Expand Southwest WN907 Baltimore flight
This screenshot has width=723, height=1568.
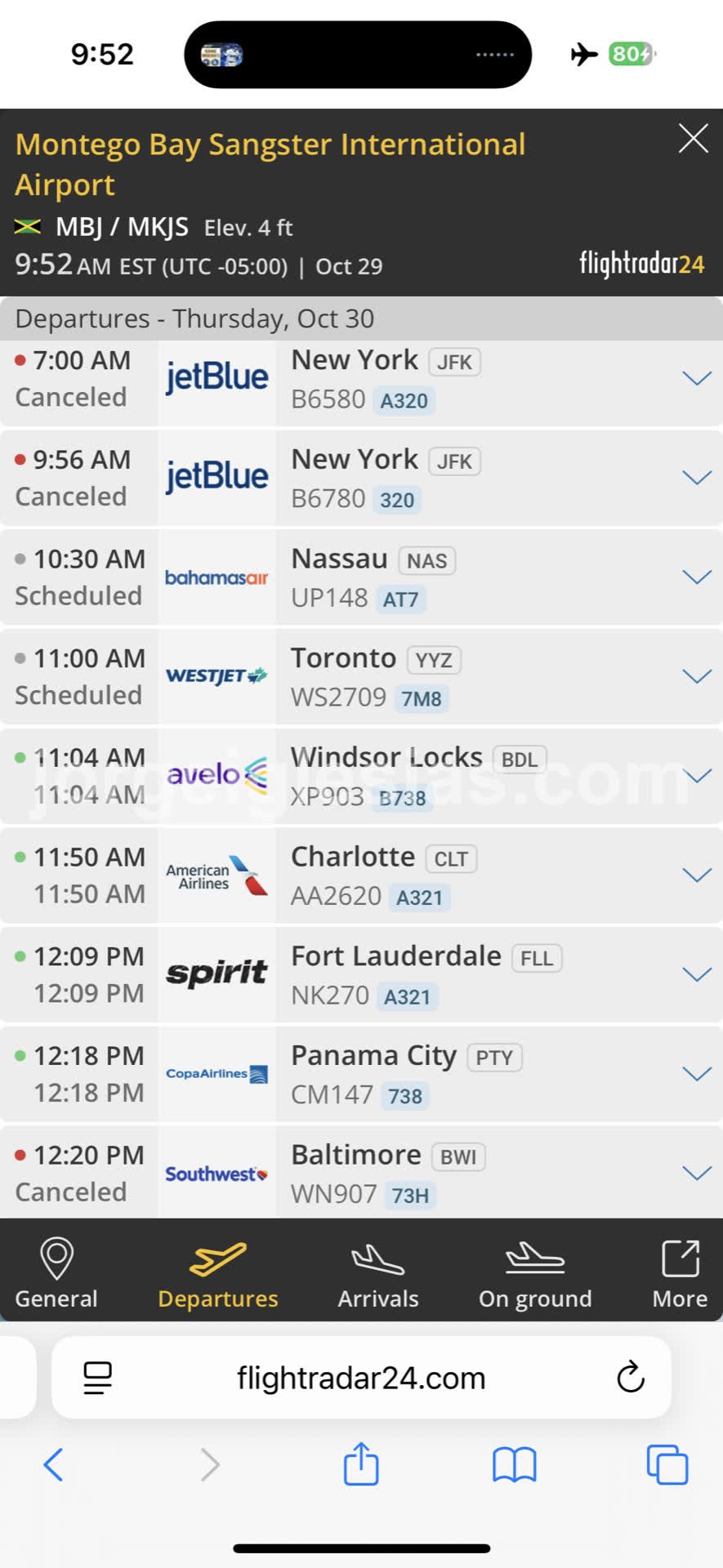[696, 1174]
